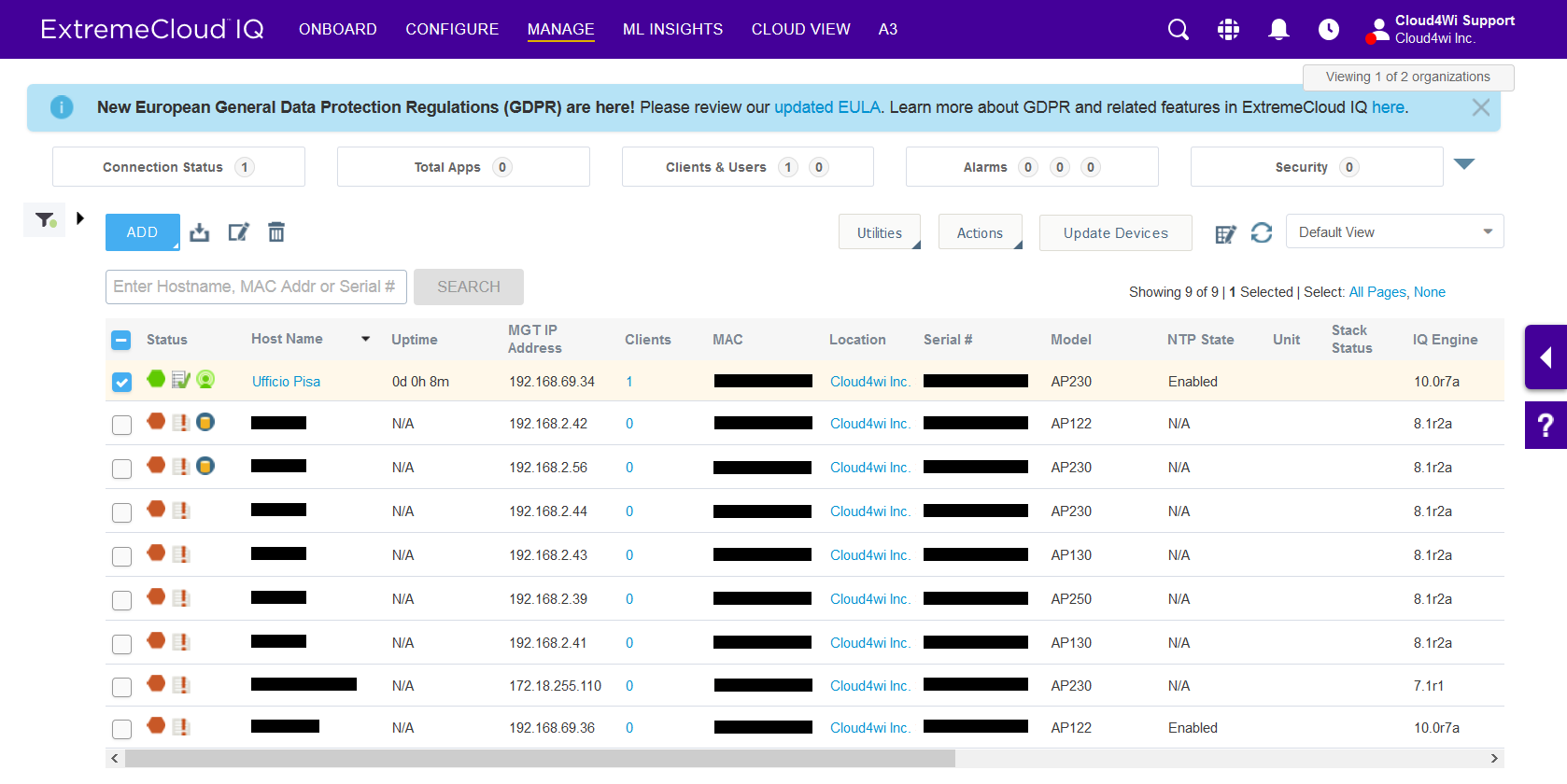1567x784 pixels.
Task: Check the 192.168.69.36 row checkbox
Action: tap(121, 729)
